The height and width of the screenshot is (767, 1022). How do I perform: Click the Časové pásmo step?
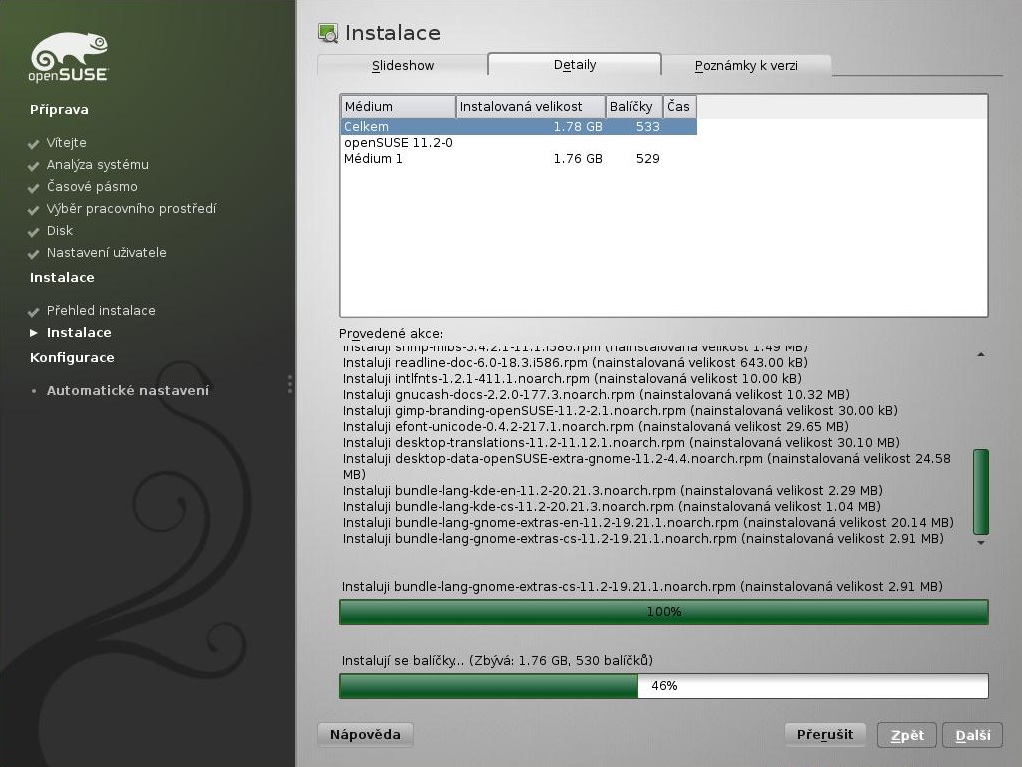click(92, 187)
